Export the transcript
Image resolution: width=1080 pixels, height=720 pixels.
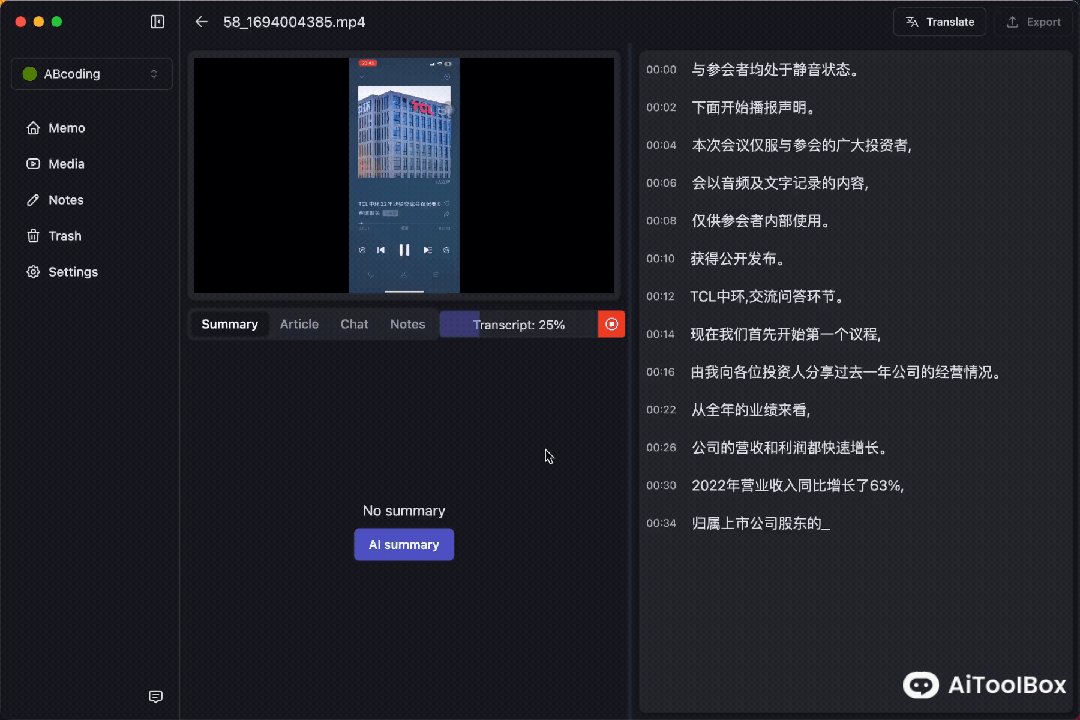[1034, 21]
